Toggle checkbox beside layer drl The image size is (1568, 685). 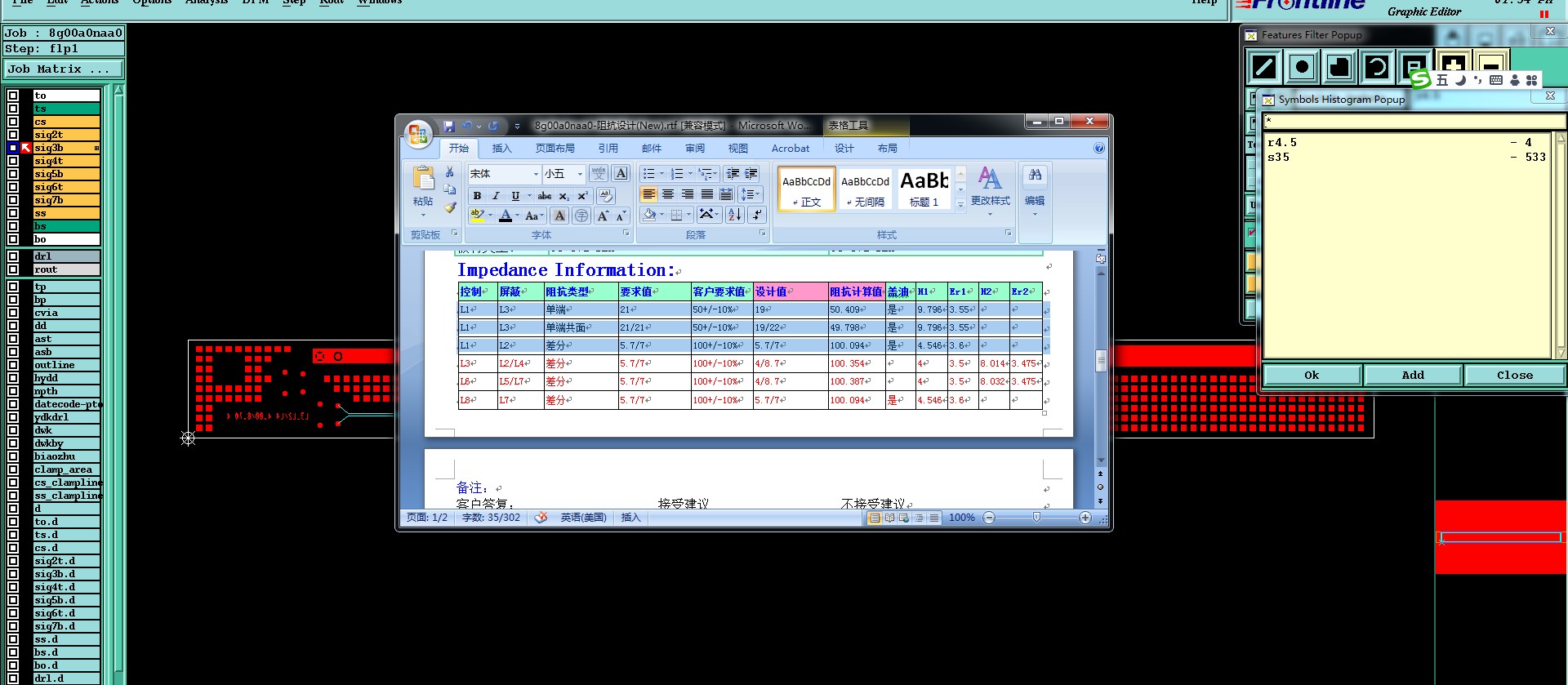click(13, 256)
